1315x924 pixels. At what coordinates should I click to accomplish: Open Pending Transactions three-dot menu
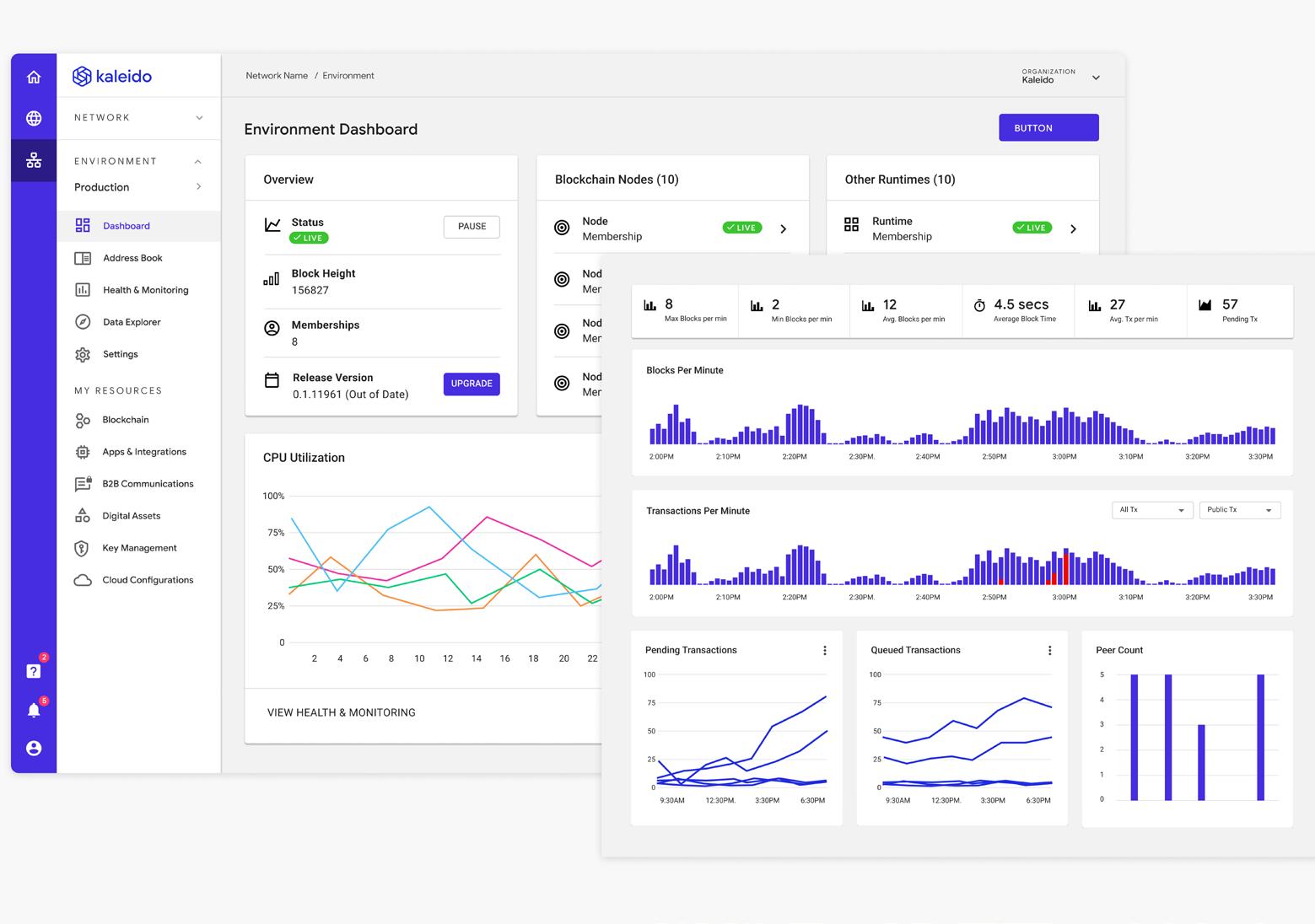click(825, 650)
